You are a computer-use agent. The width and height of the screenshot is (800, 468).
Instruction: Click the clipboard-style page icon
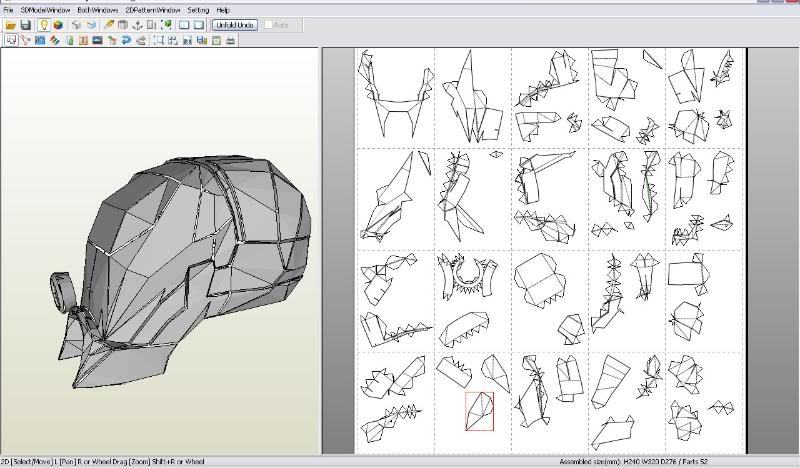[x=216, y=40]
